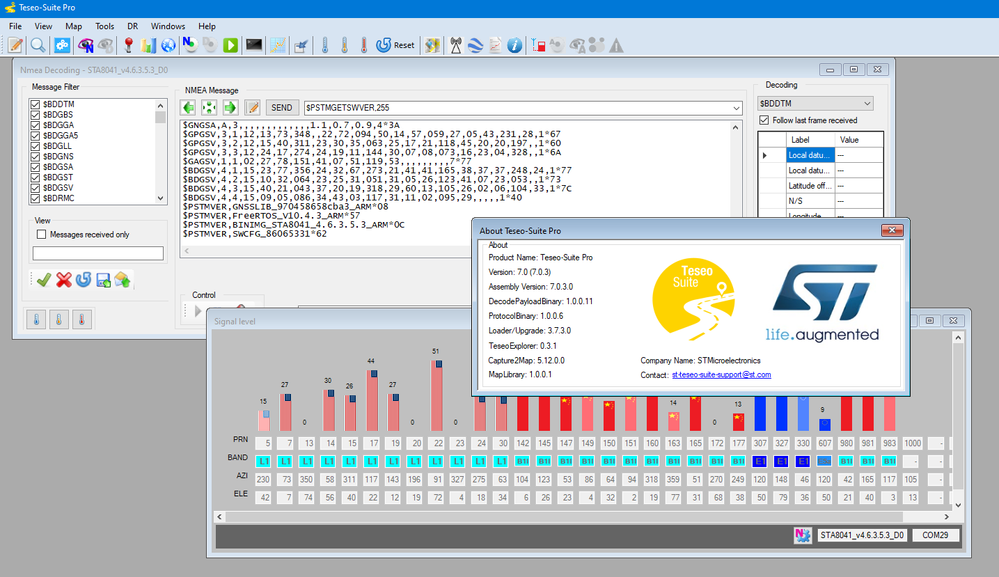Expand the NMEA command combo box arrow
Image resolution: width=999 pixels, height=577 pixels.
tap(737, 108)
